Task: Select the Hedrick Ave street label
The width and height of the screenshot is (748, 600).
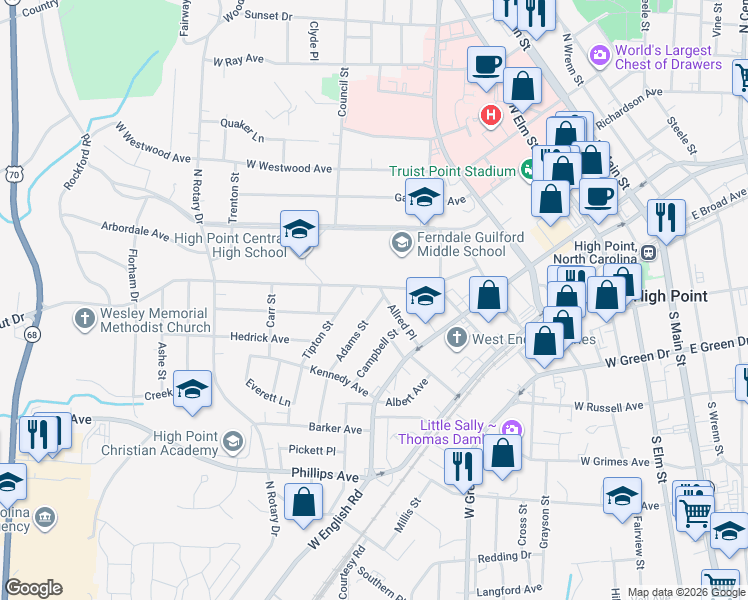Action: pyautogui.click(x=260, y=338)
